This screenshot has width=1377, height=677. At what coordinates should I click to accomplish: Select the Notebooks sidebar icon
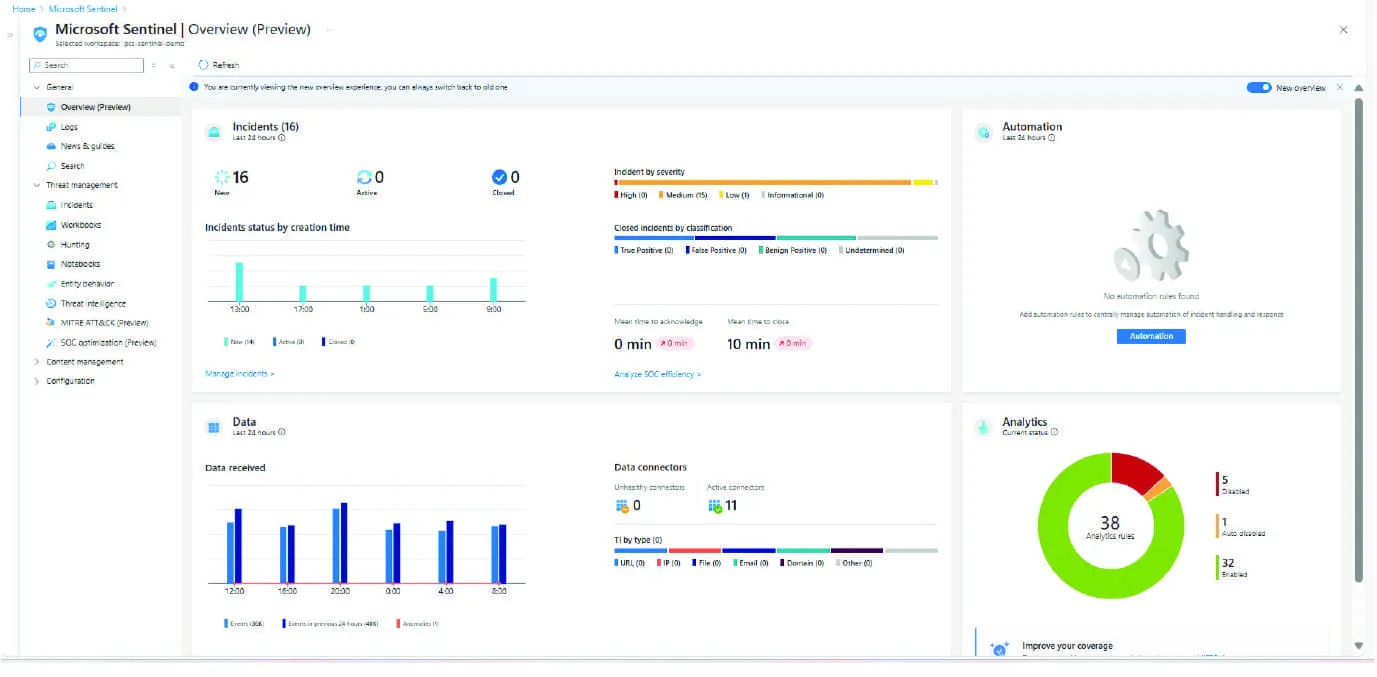pyautogui.click(x=52, y=264)
